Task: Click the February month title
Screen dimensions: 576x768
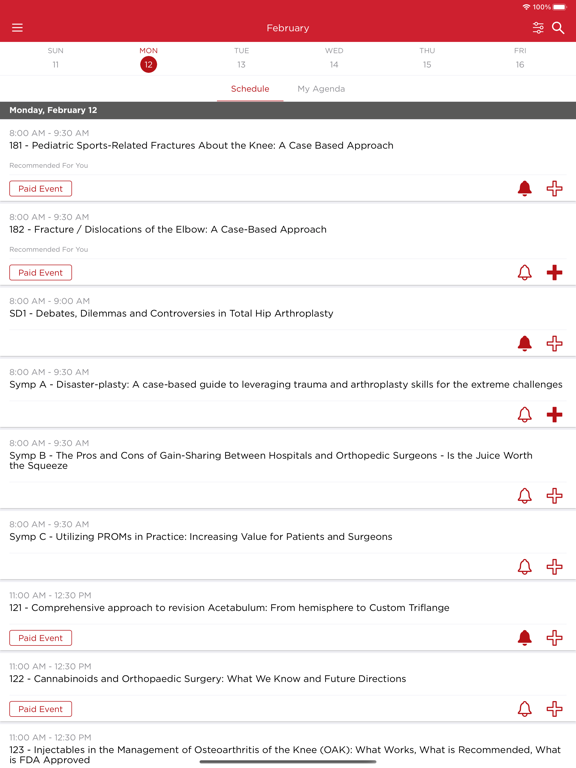Action: [288, 28]
